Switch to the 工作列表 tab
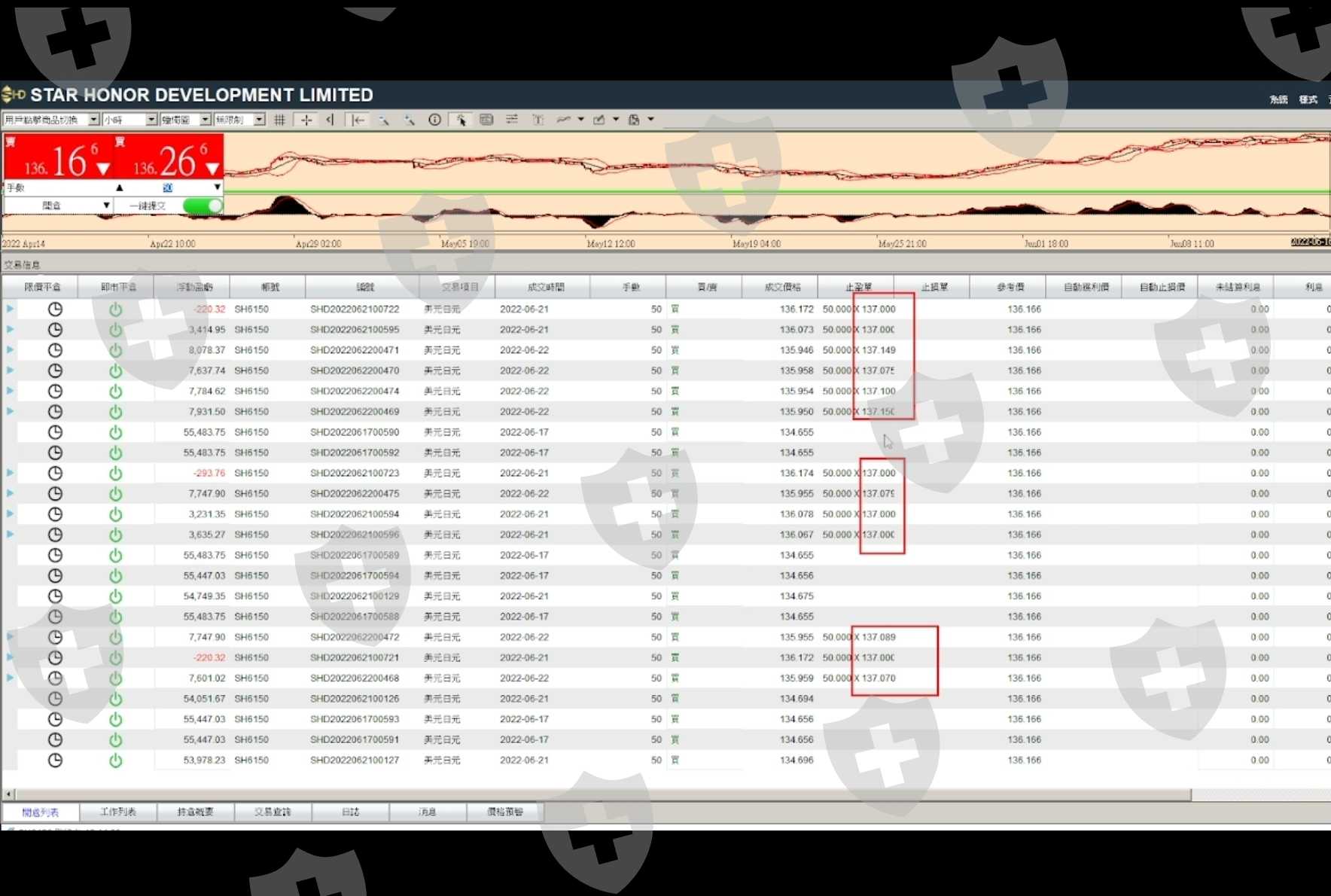This screenshot has width=1331, height=896. (x=118, y=812)
